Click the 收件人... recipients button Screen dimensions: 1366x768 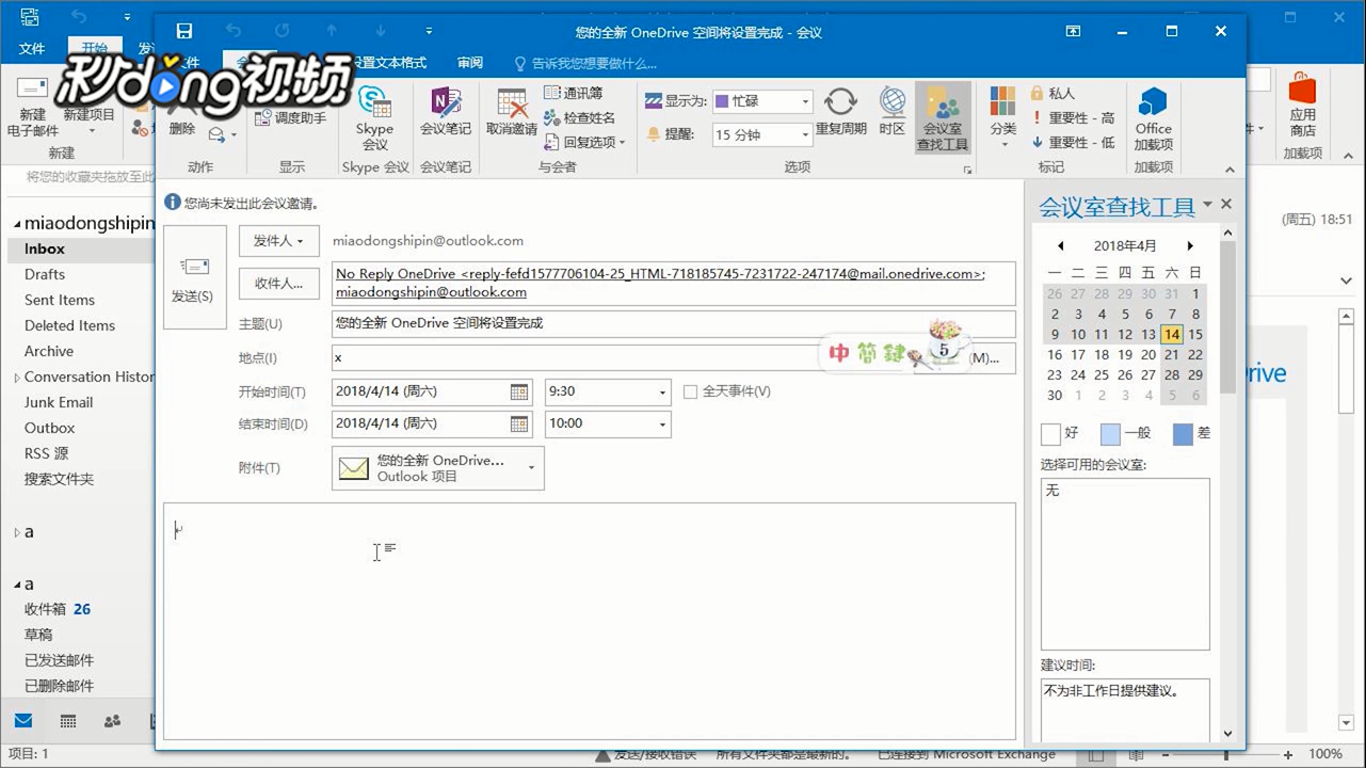click(279, 284)
